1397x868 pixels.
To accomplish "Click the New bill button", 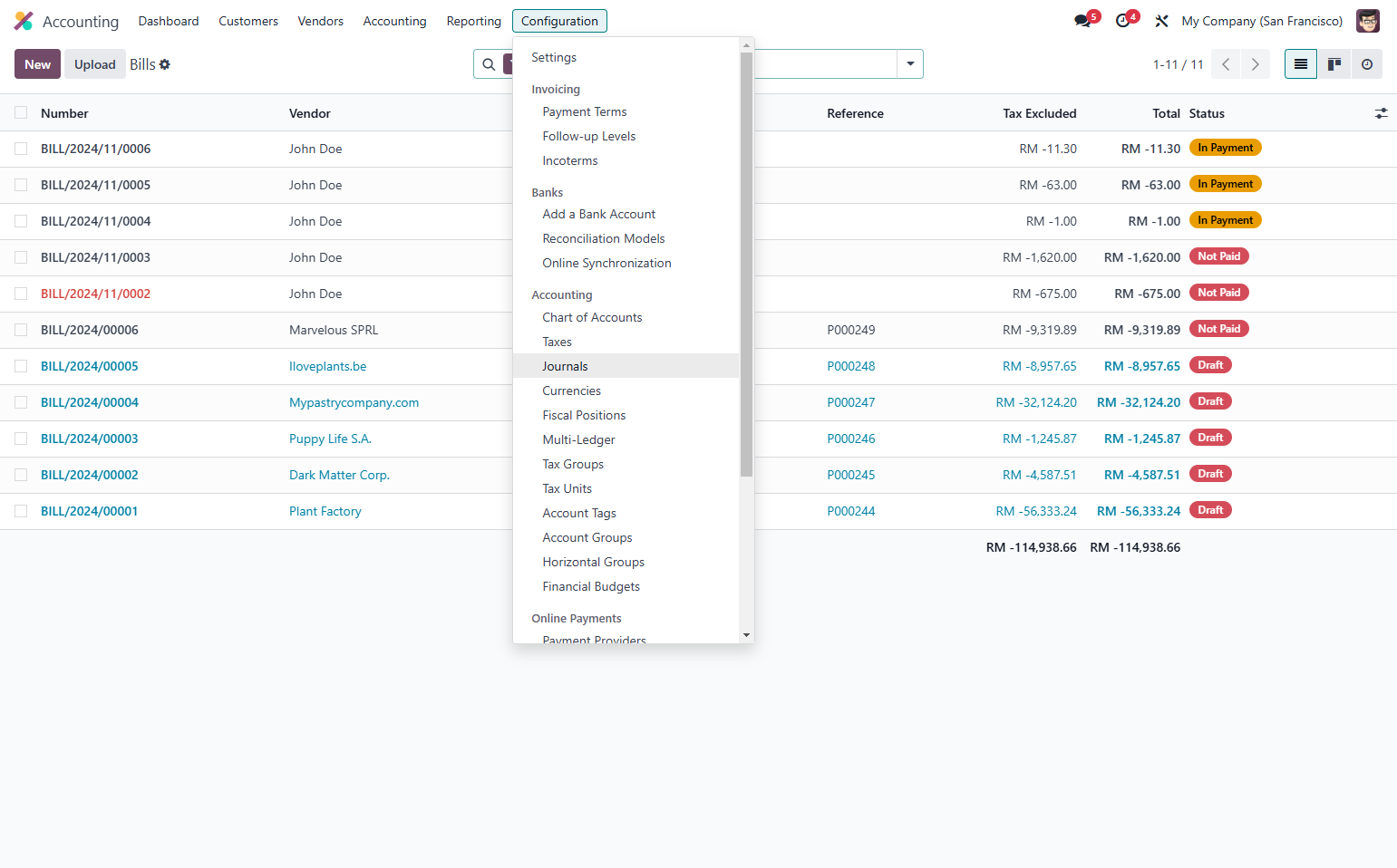I will 37,64.
